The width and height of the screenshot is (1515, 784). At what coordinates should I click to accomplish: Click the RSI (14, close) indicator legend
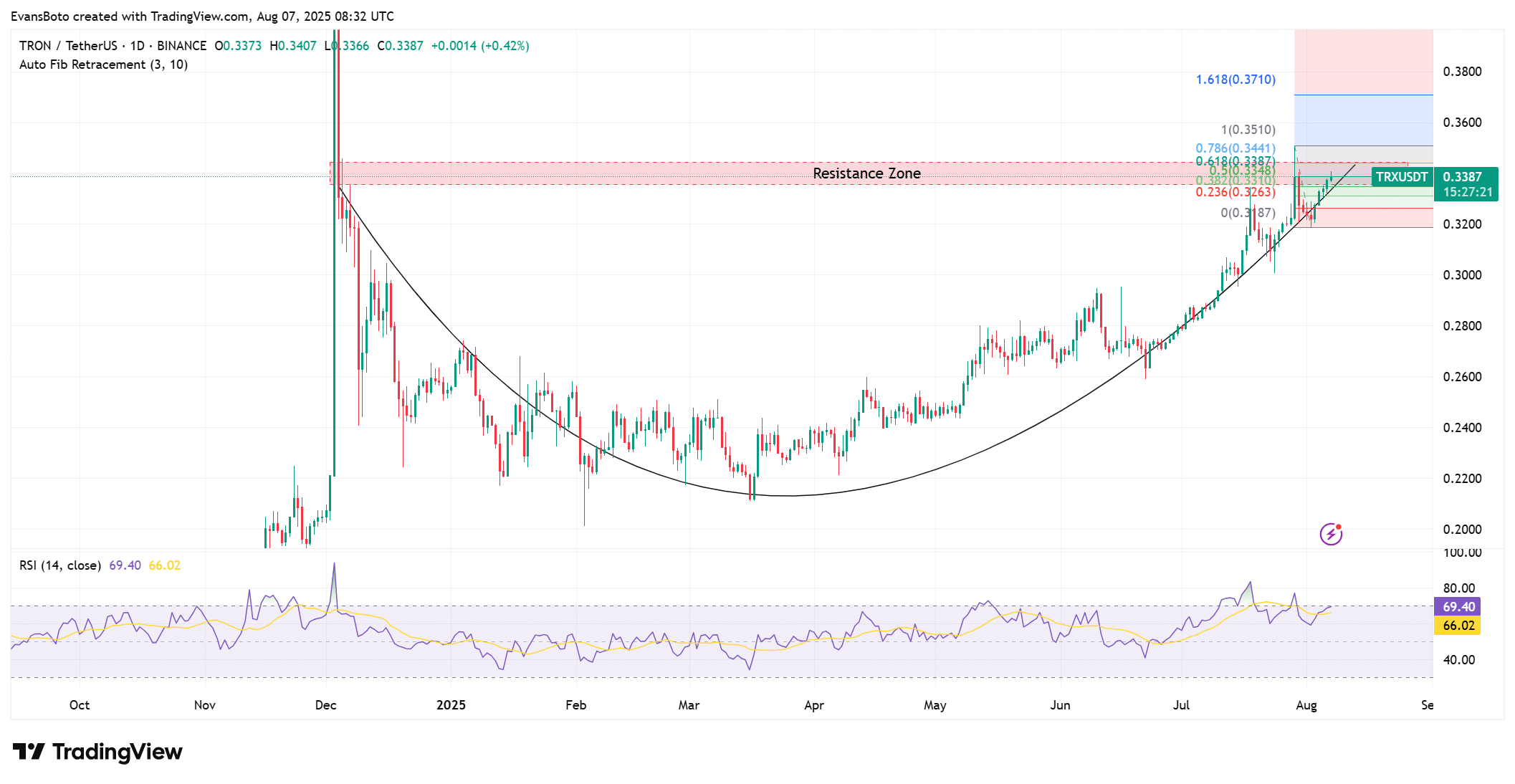[60, 565]
